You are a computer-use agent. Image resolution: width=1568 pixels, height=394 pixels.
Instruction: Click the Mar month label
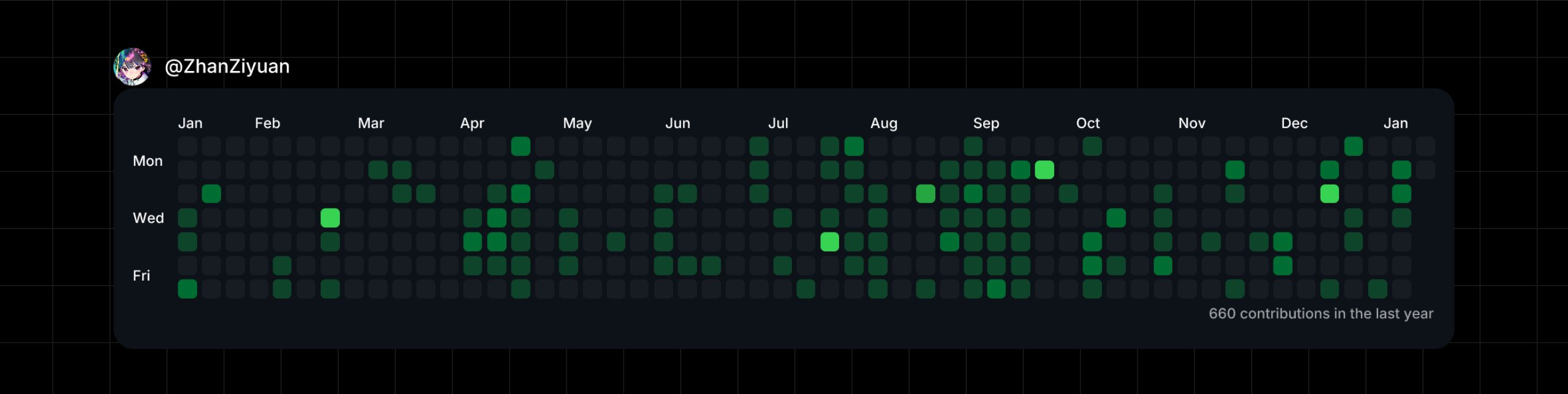pos(371,124)
